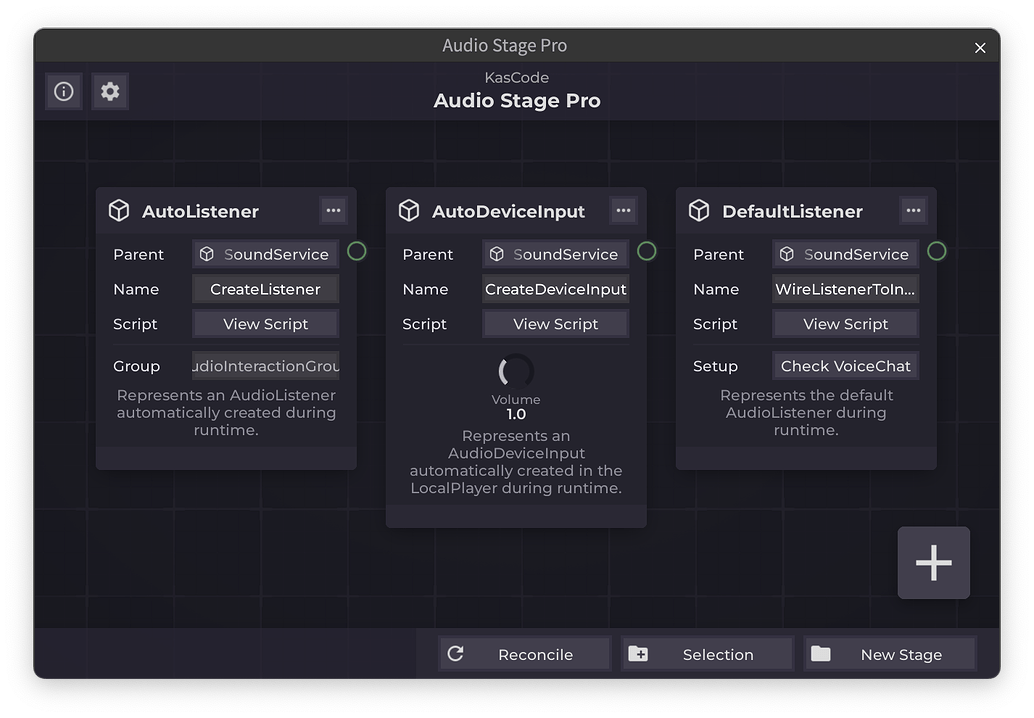Open the AutoDeviceInput three-dot menu
The height and width of the screenshot is (718, 1034).
click(623, 210)
